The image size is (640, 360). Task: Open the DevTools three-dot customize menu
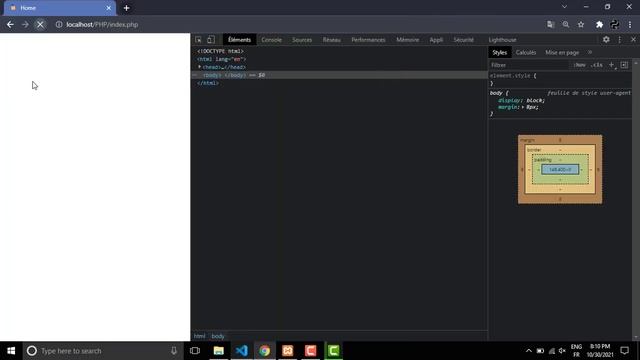(620, 40)
